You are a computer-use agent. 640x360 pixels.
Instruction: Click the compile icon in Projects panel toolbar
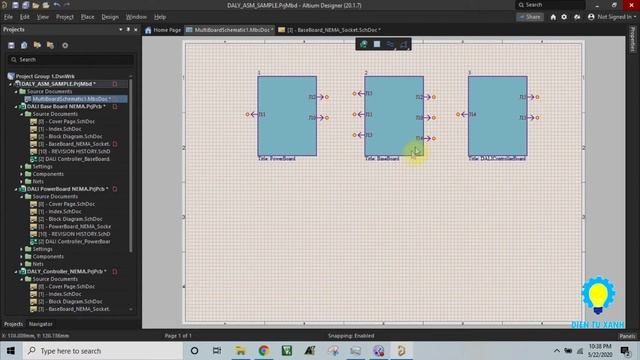pos(24,45)
